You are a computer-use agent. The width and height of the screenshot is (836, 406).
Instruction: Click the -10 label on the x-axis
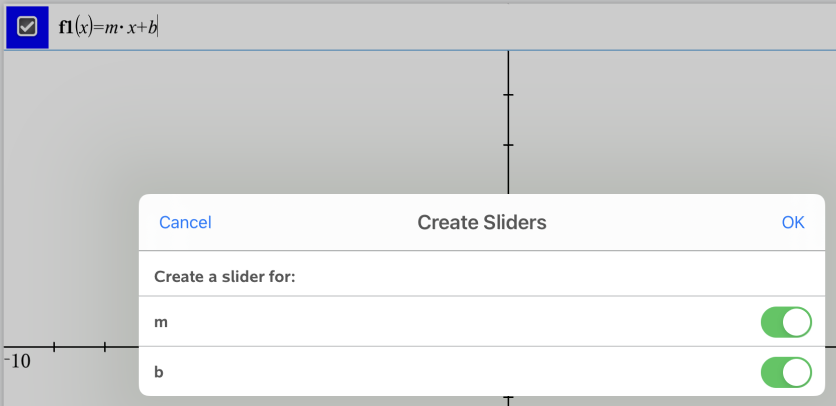tap(18, 362)
